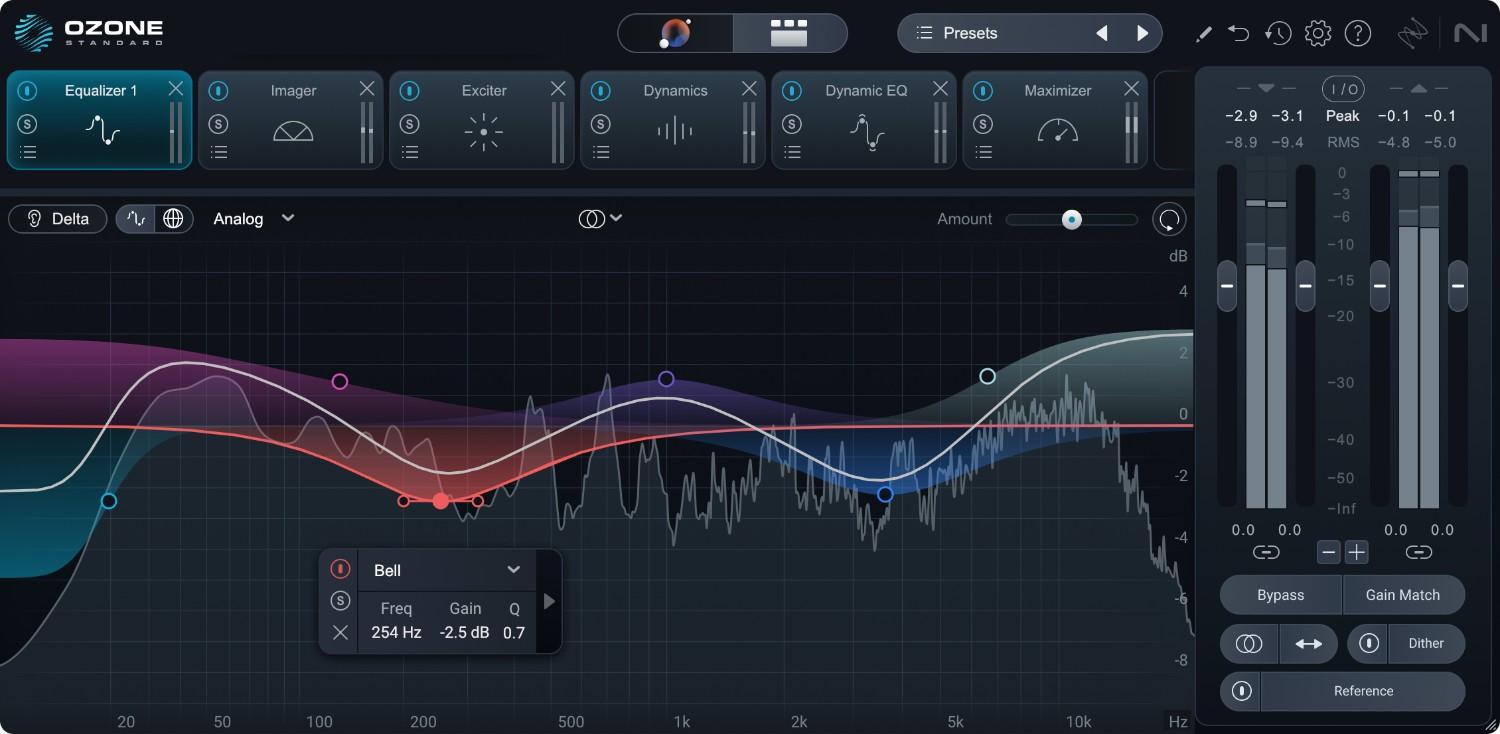This screenshot has height=734, width=1500.
Task: Open the Help question mark menu
Action: (x=1358, y=33)
